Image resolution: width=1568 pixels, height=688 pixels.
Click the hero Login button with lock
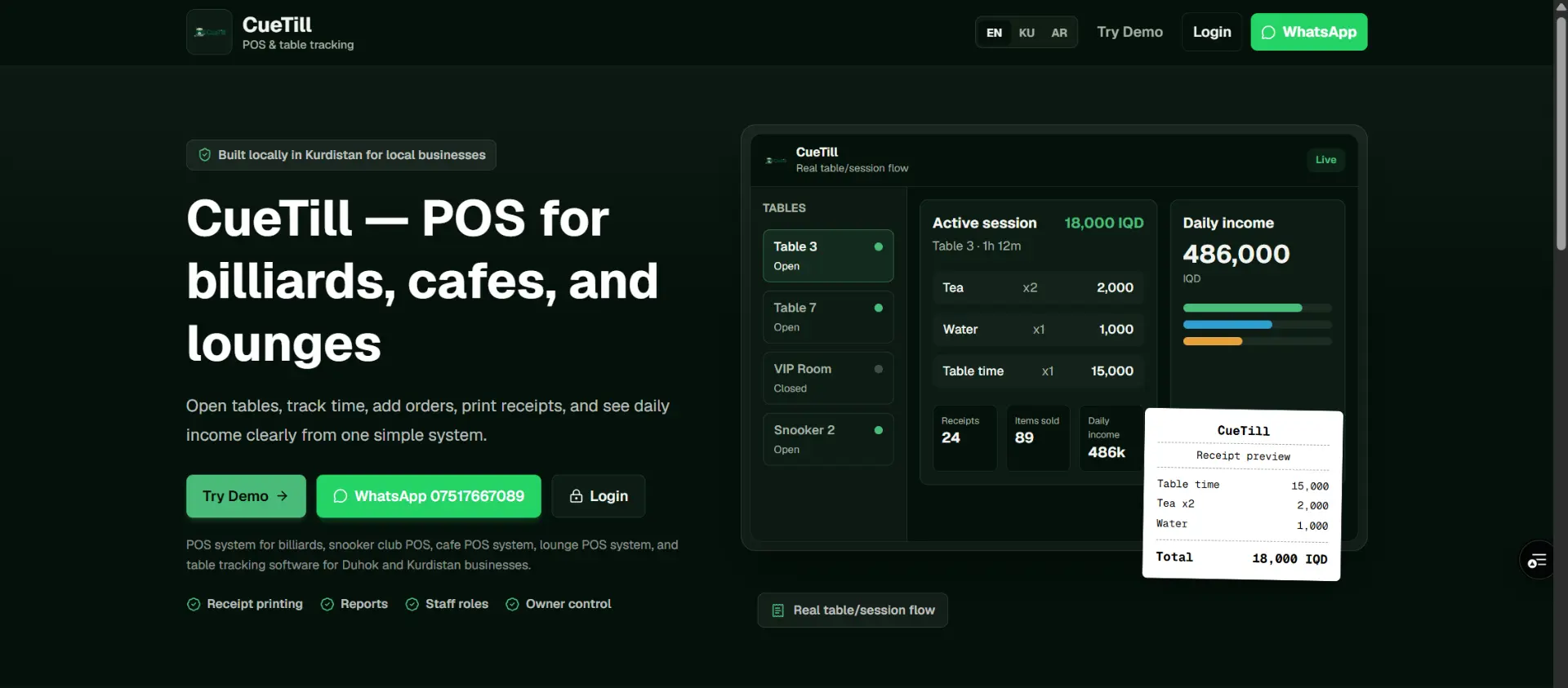click(599, 496)
